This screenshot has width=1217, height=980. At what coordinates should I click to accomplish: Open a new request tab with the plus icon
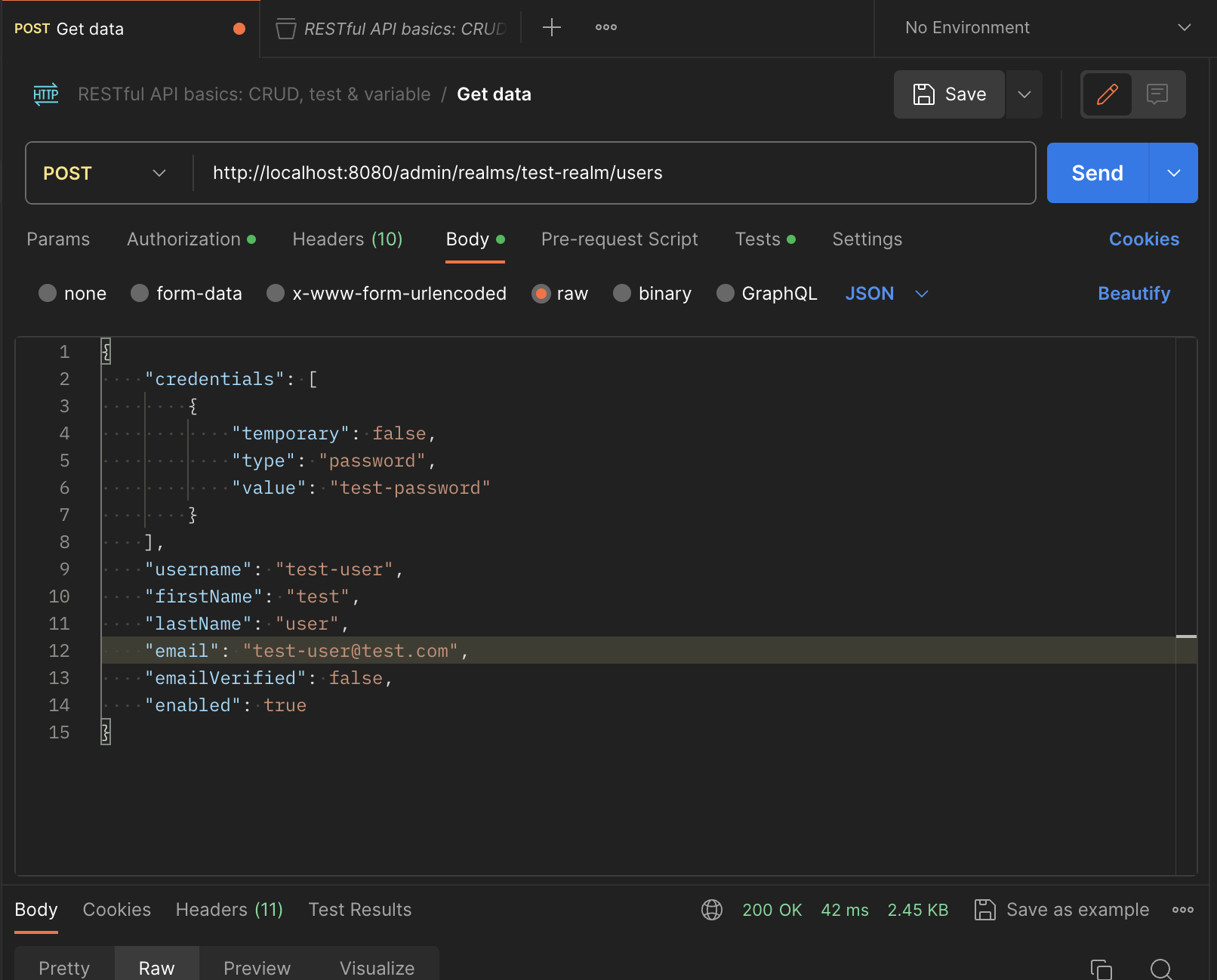pos(552,27)
